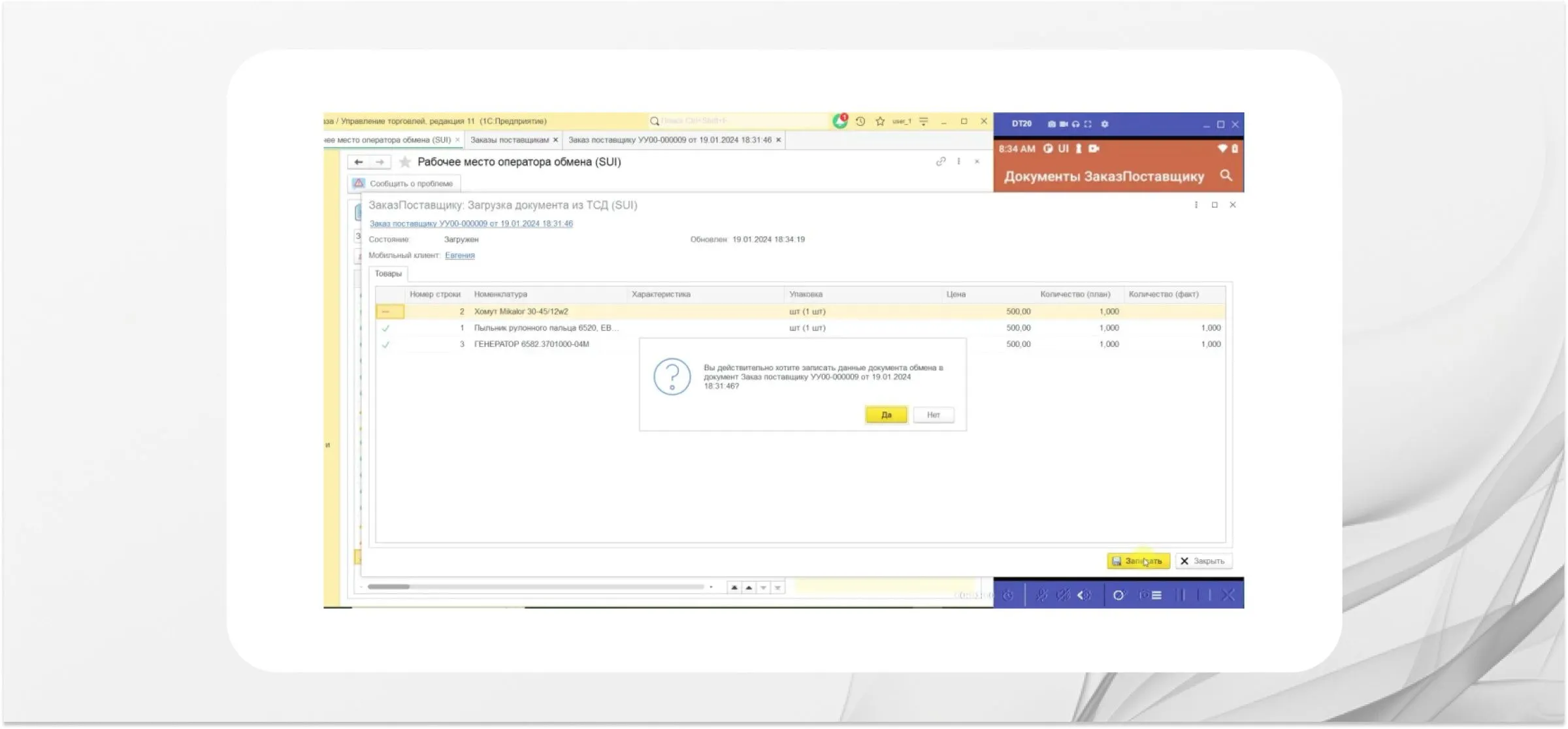The image size is (1568, 729).
Task: Open service settings menu lines icon
Action: [x=924, y=121]
